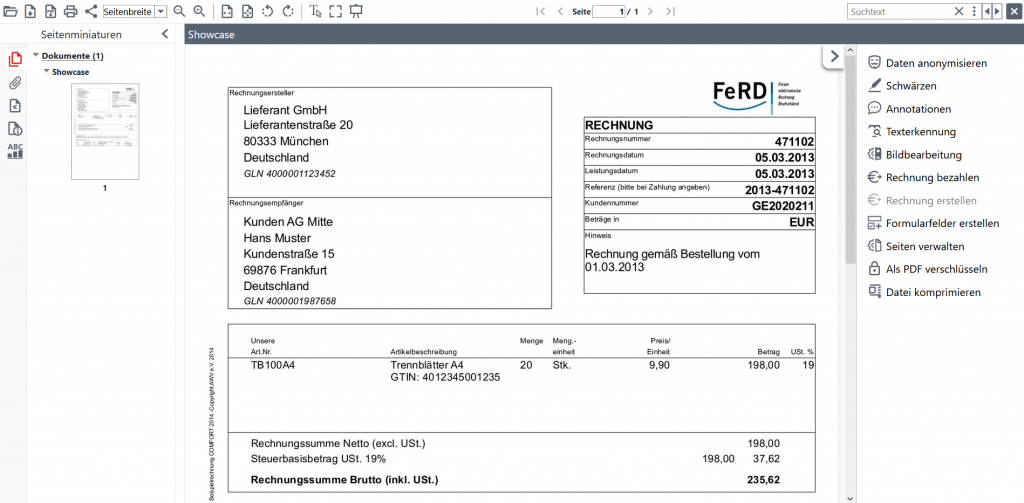Click the page number field
The height and width of the screenshot is (503, 1024).
609,12
